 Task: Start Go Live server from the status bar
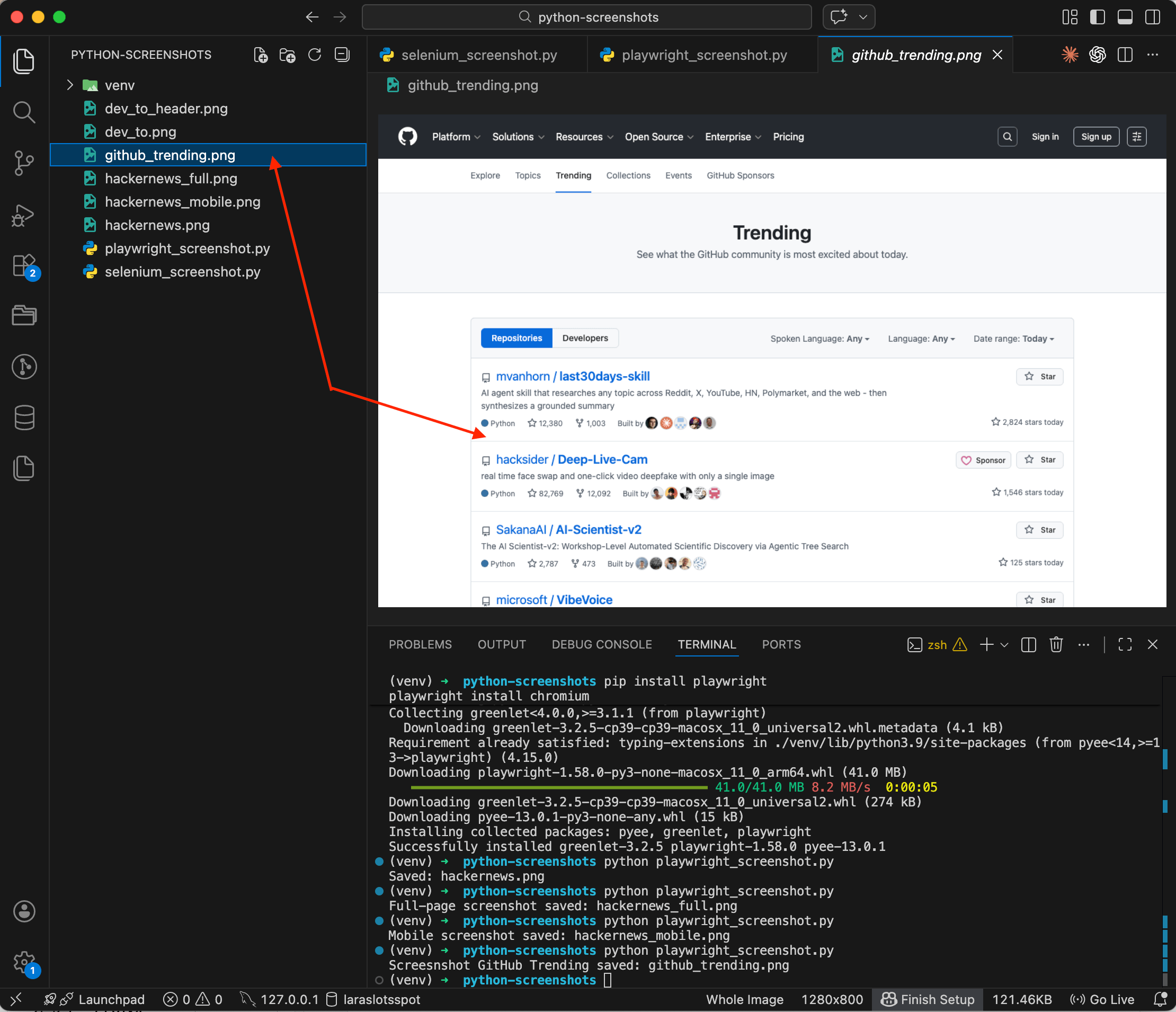pyautogui.click(x=1103, y=999)
